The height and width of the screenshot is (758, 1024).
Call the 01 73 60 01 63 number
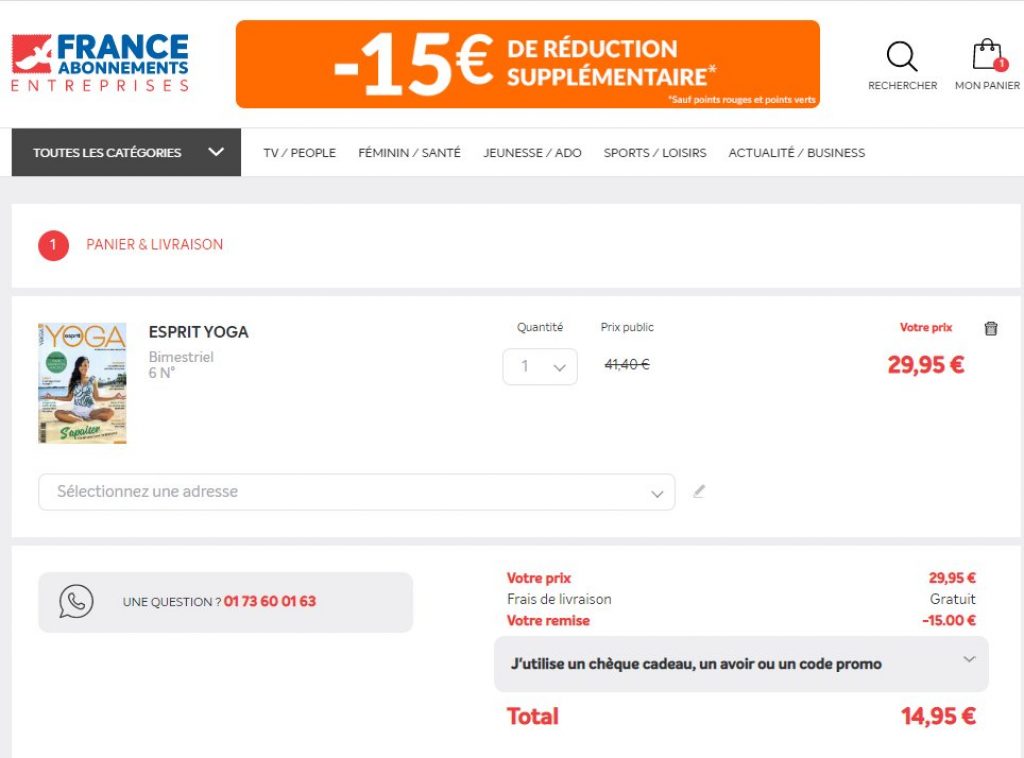tap(270, 602)
